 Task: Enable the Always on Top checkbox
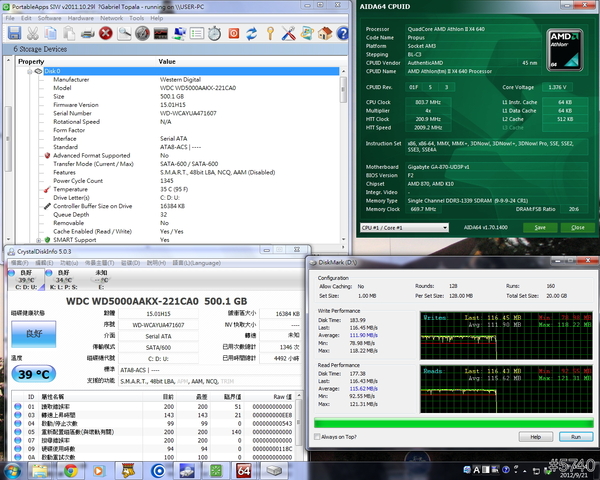[x=319, y=436]
